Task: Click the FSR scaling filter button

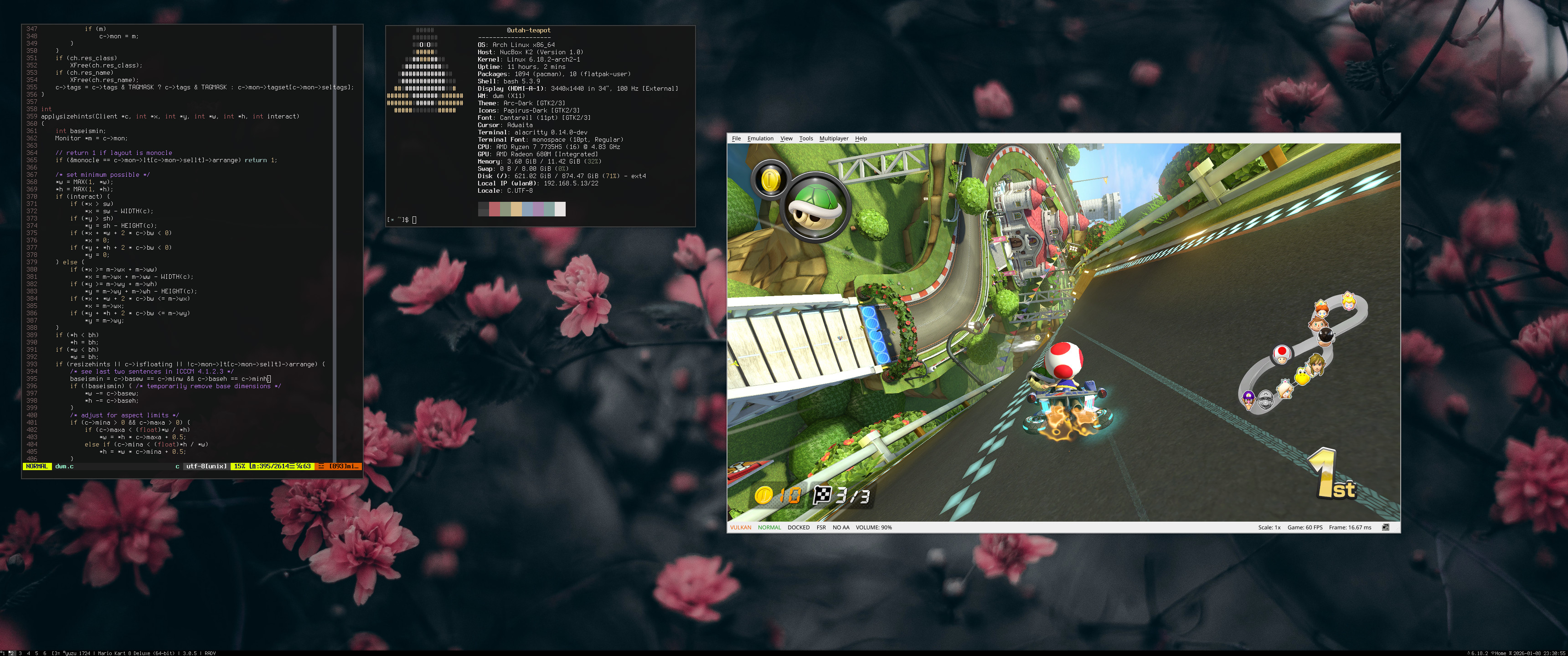Action: (x=820, y=528)
